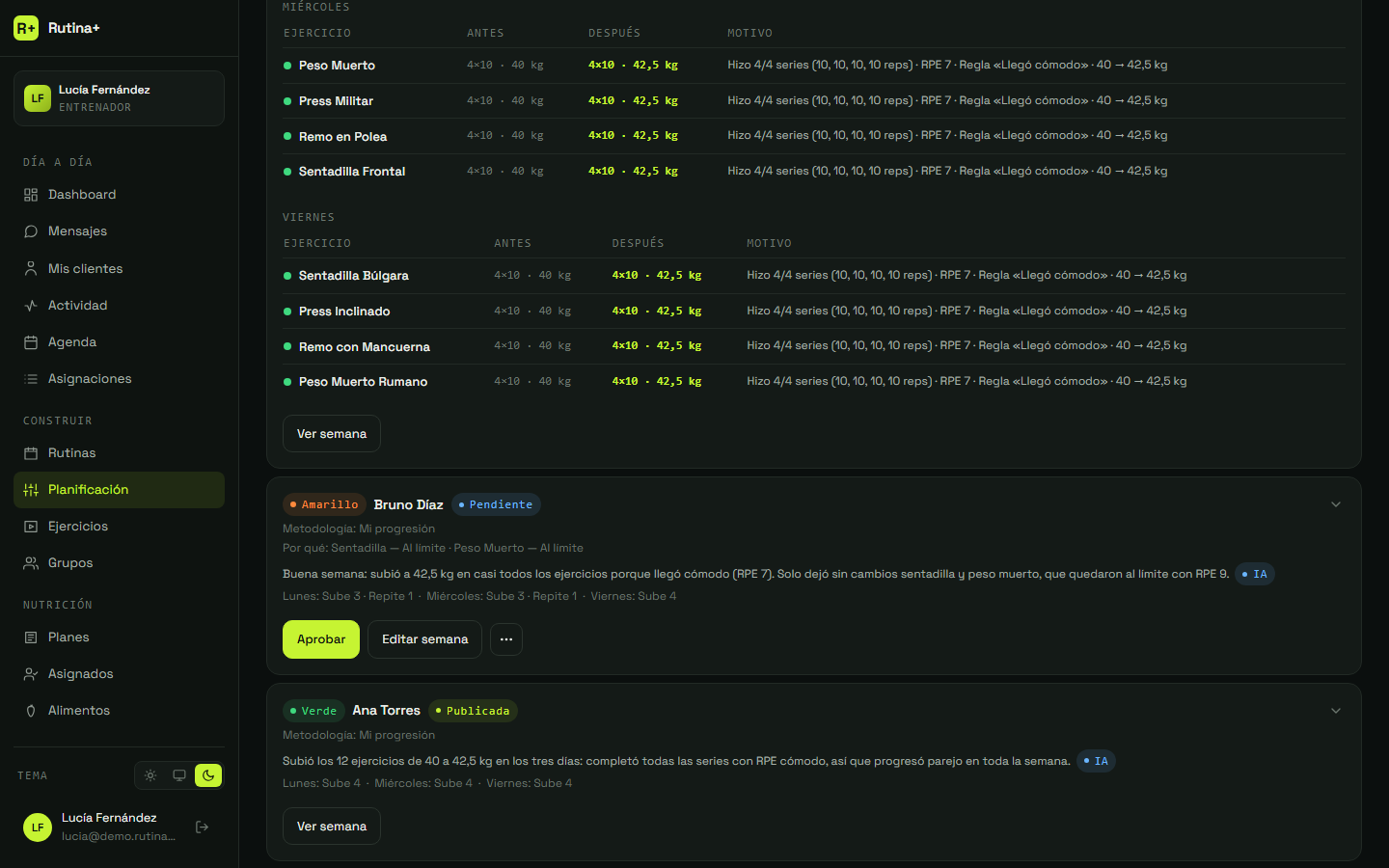Screen dimensions: 1389x868
Task: Select the Sentadilla Búlgara exercise row
Action: coord(814,276)
